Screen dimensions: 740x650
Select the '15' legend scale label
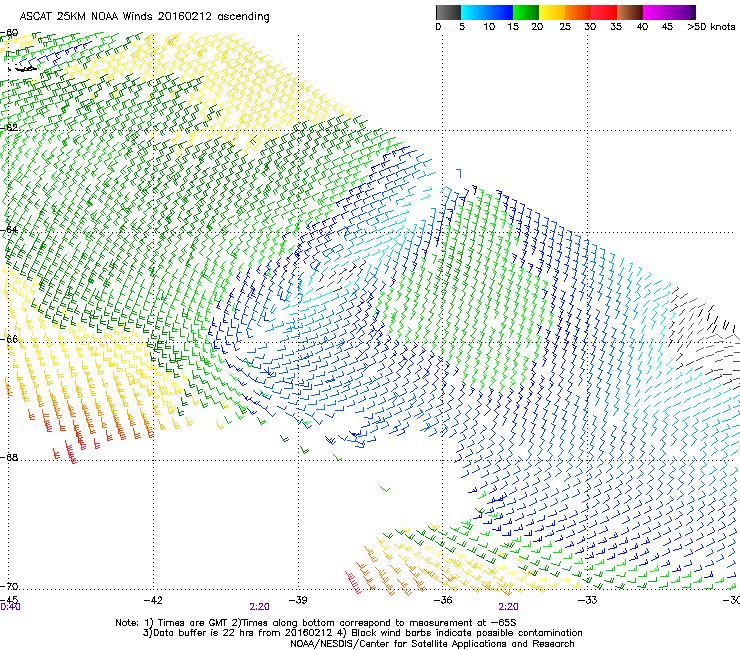pos(513,26)
